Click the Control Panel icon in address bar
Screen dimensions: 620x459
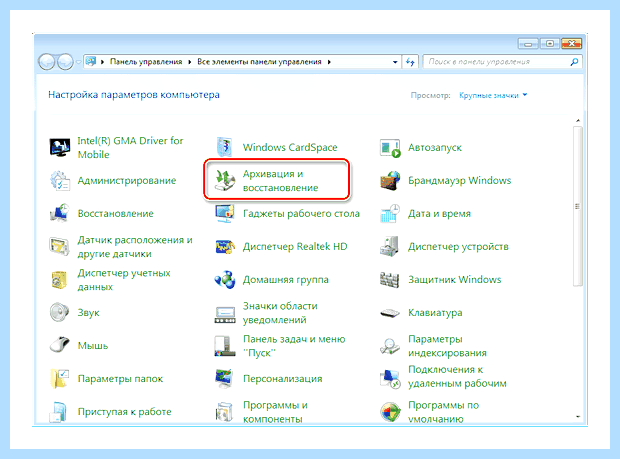coord(91,61)
